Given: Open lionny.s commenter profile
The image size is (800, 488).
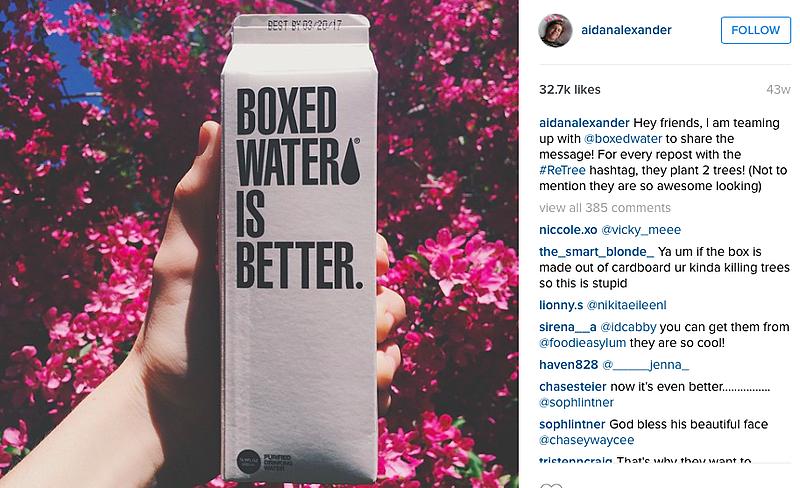Looking at the screenshot, I should (561, 305).
